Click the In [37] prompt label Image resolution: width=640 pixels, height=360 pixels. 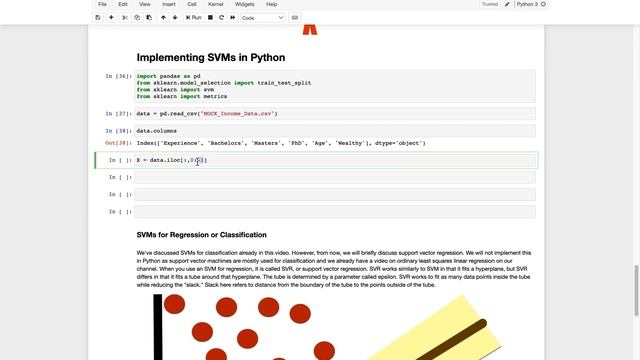(x=118, y=113)
